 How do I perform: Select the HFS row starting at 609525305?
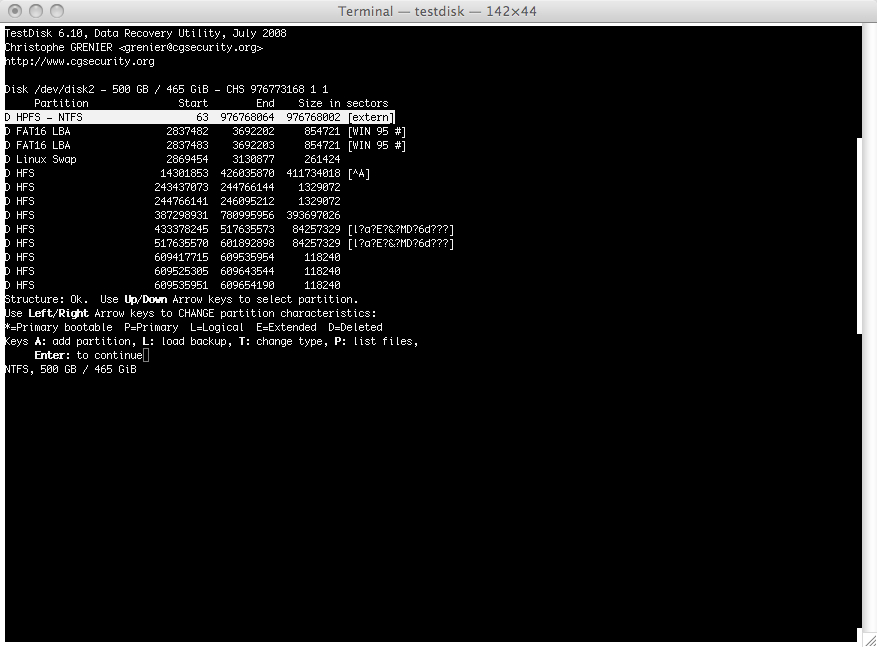point(172,271)
